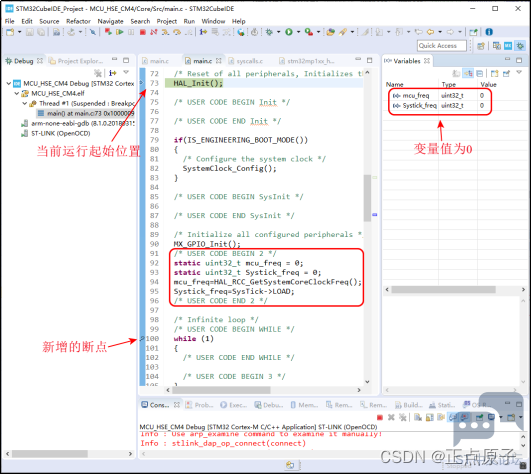This screenshot has width=532, height=475.
Task: Toggle Show Type Names in Variables view
Action: click(456, 74)
